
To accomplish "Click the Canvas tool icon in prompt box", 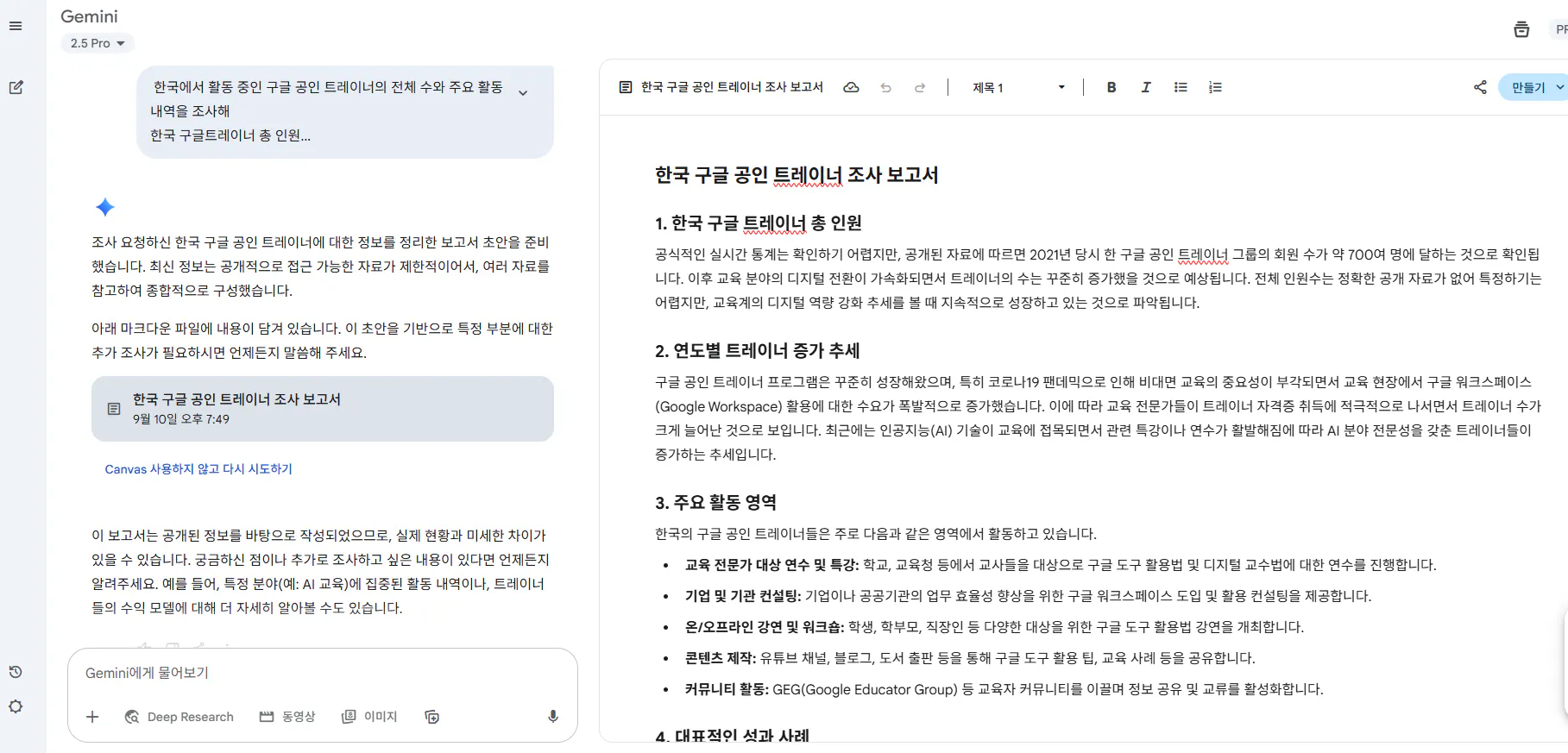I will (x=432, y=717).
